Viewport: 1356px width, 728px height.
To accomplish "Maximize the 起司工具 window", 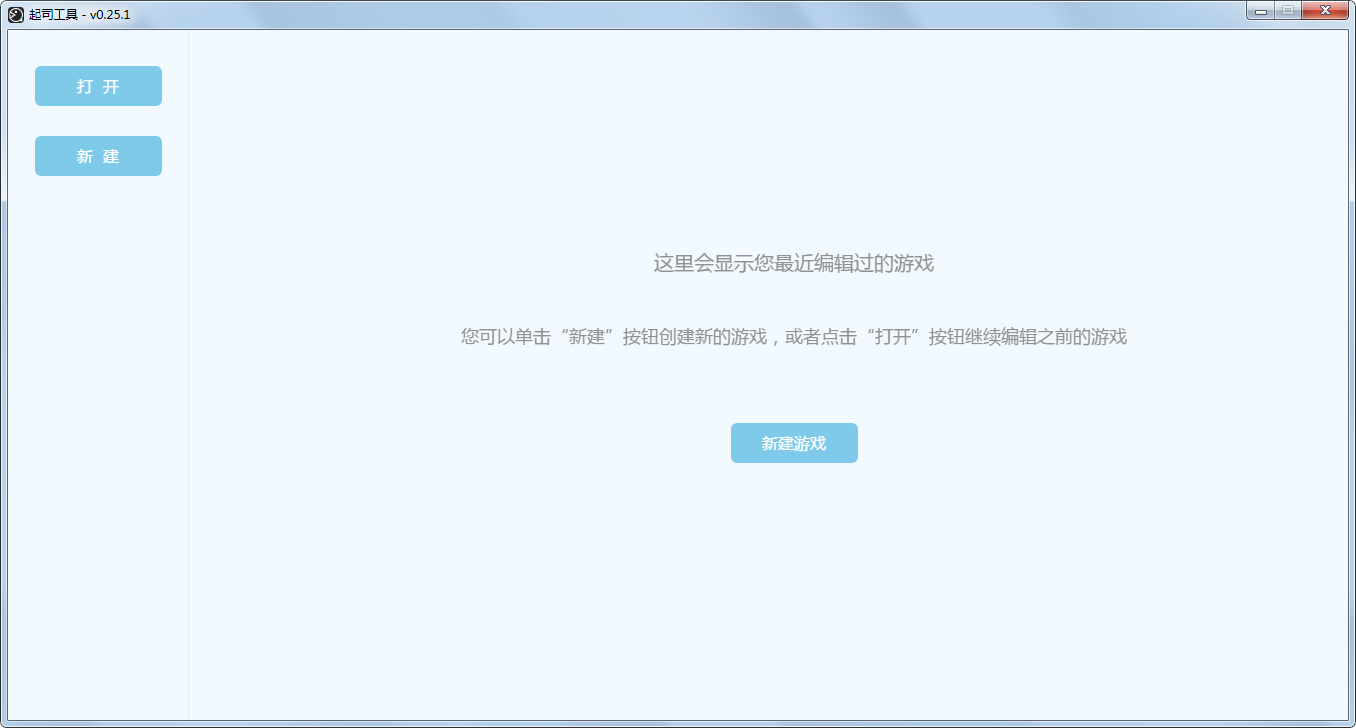I will 1287,11.
